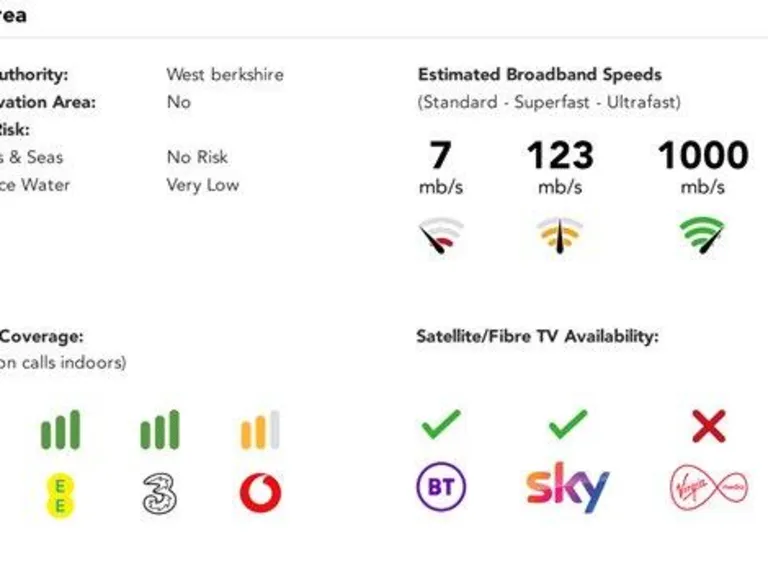The image size is (768, 576).
Task: Click the green signal bars above Three
Action: coord(160,430)
